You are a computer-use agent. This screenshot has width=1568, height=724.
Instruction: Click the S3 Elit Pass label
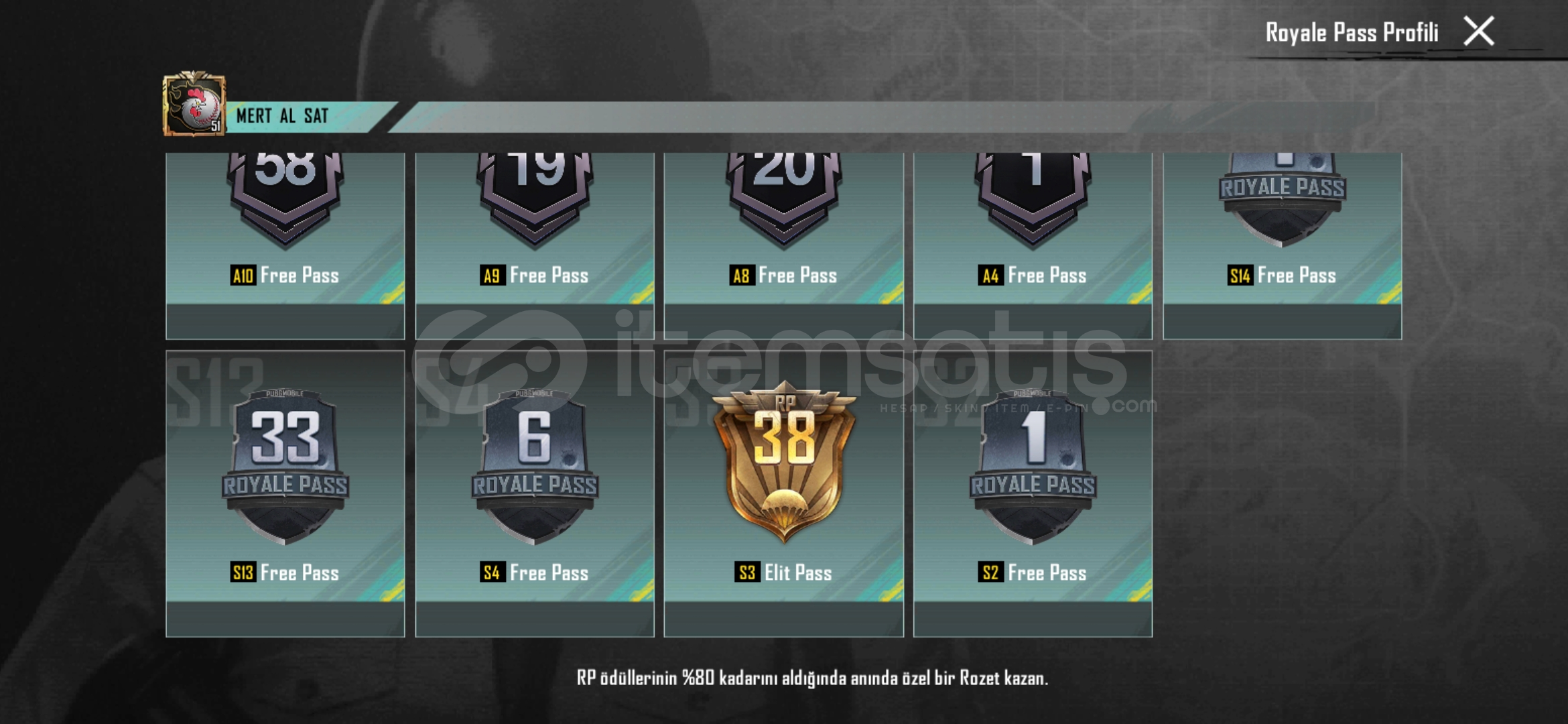point(783,572)
